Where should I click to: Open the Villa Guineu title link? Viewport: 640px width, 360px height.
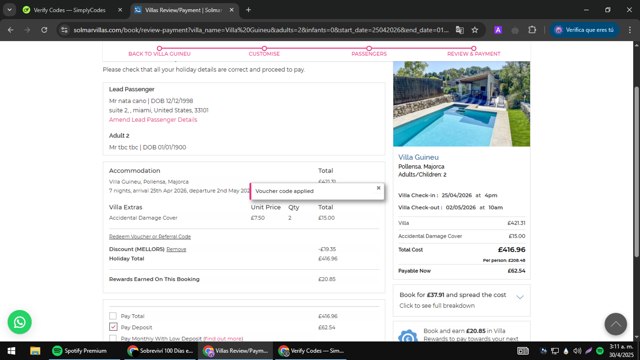click(x=418, y=157)
